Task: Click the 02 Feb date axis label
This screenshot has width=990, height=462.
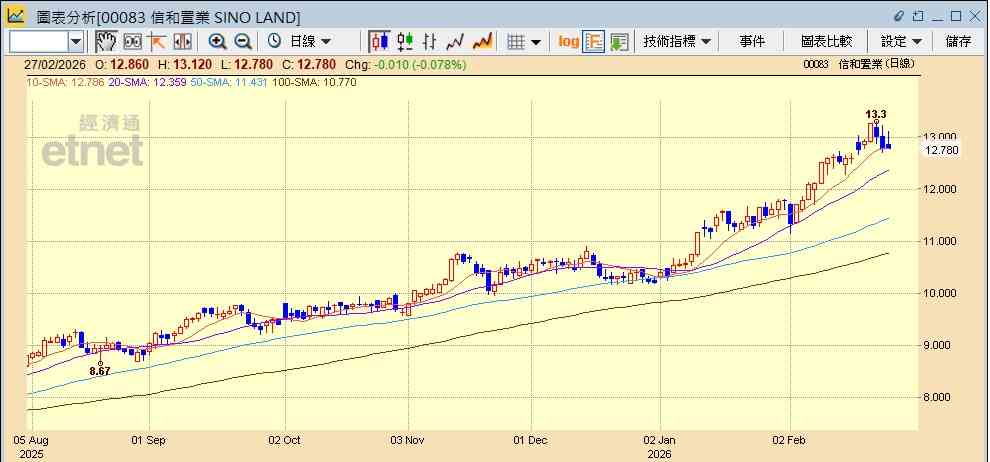Action: (x=790, y=441)
